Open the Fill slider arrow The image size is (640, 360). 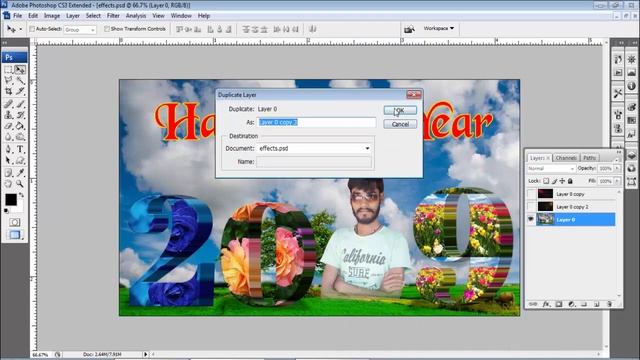[x=618, y=181]
